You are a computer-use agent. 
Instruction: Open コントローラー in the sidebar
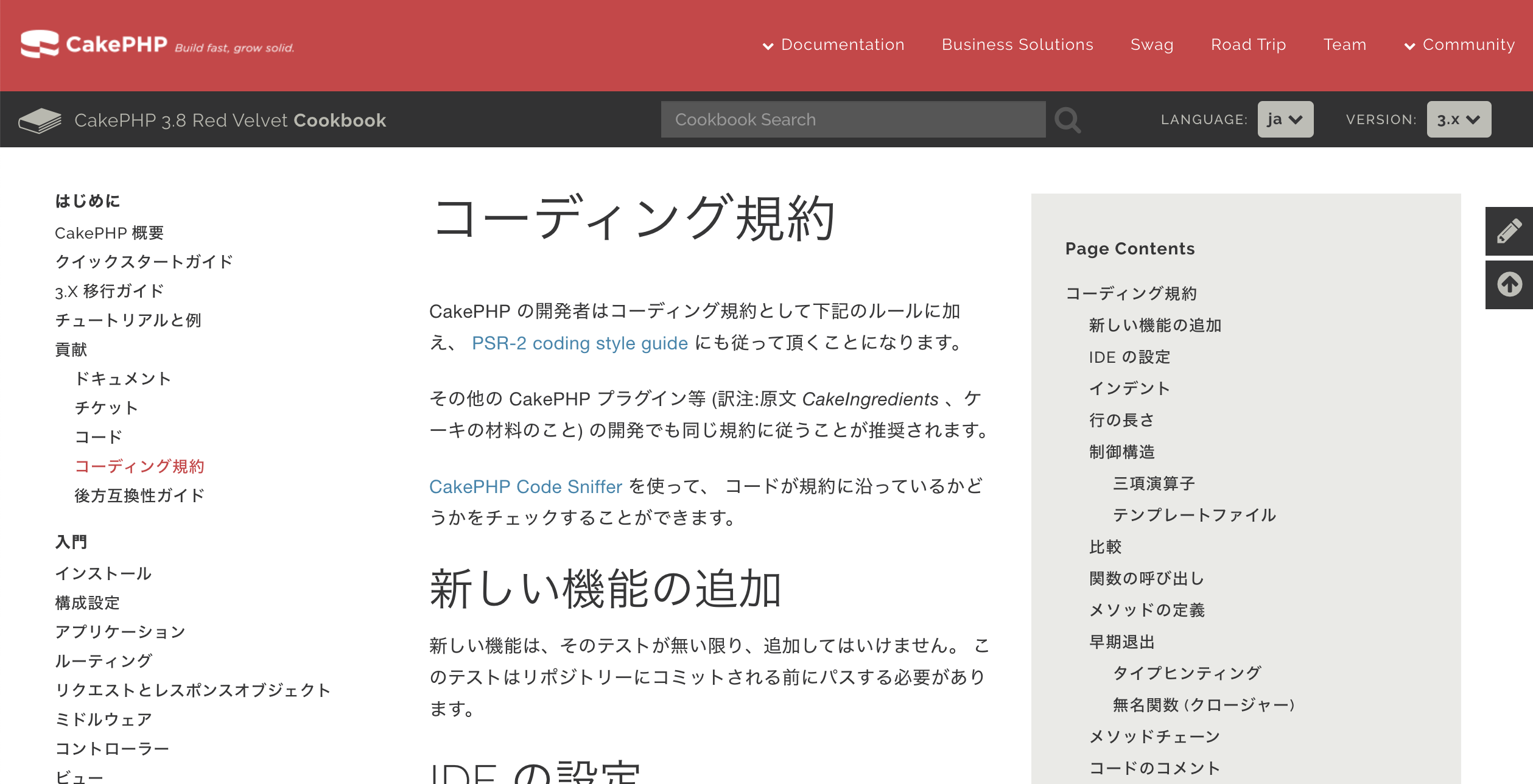click(112, 749)
